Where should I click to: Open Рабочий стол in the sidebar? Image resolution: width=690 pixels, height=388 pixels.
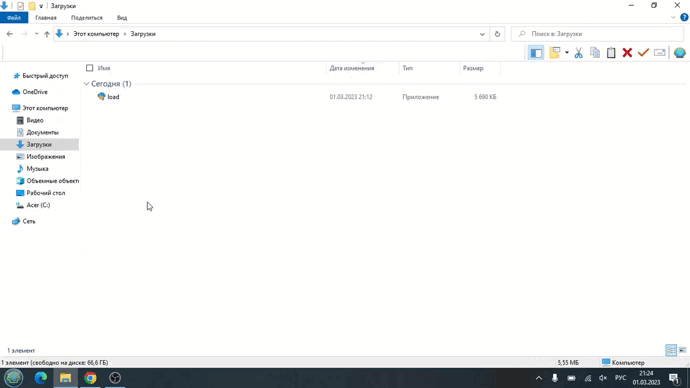pos(45,193)
